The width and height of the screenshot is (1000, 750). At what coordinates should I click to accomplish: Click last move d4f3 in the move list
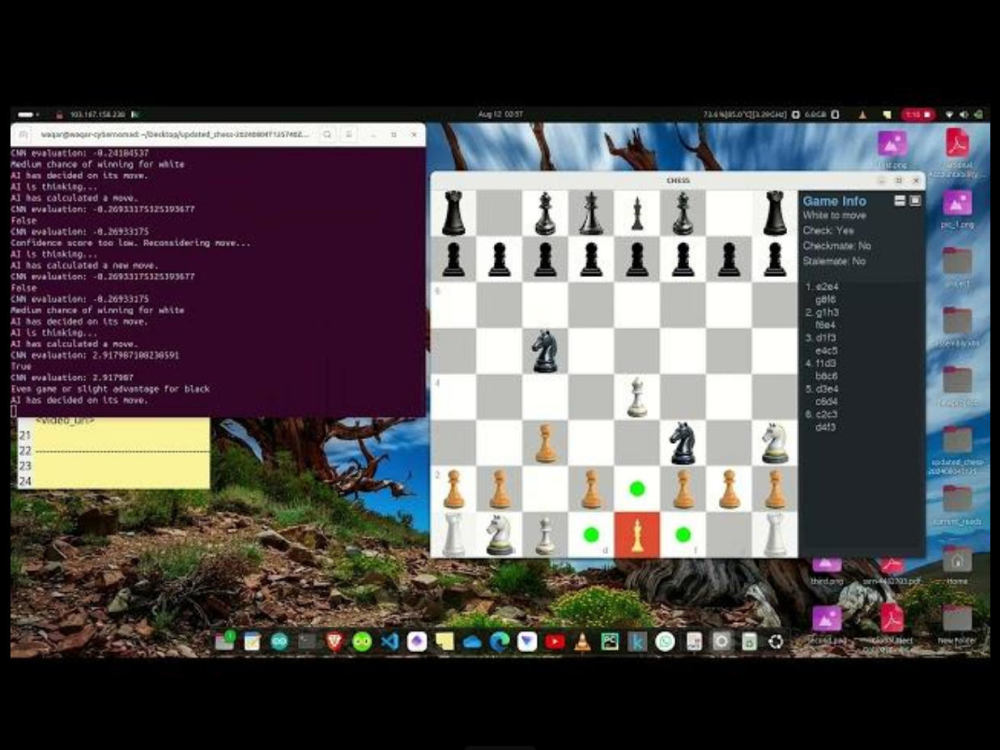pyautogui.click(x=826, y=427)
